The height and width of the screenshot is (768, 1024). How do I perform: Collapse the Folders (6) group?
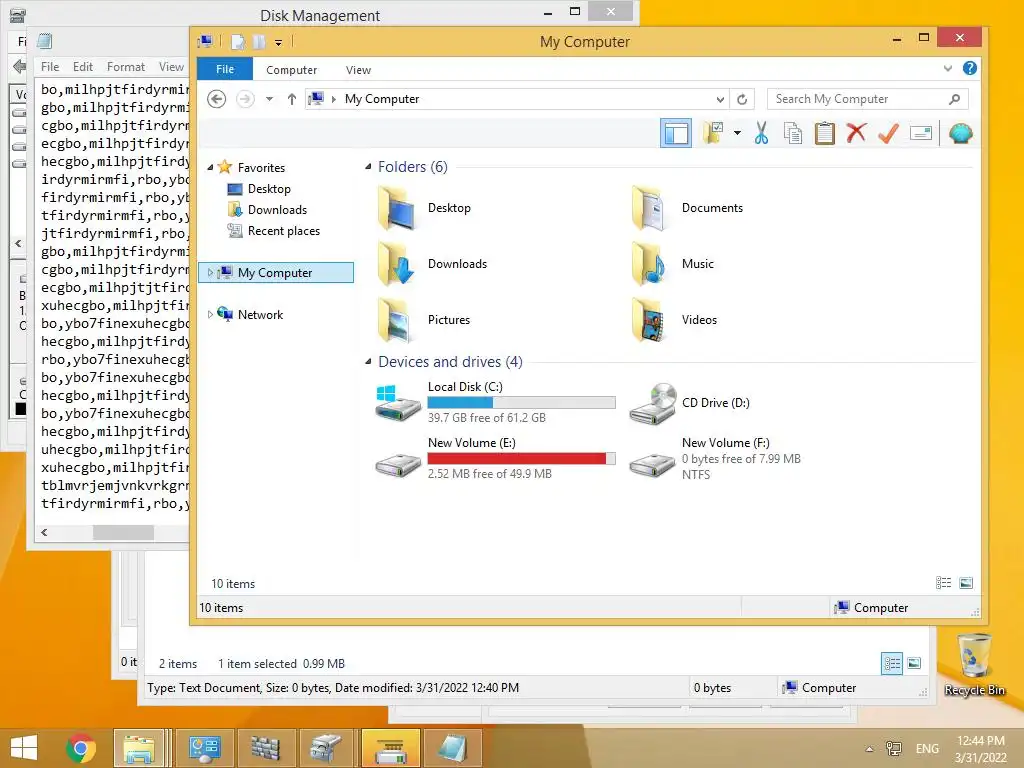(x=368, y=167)
